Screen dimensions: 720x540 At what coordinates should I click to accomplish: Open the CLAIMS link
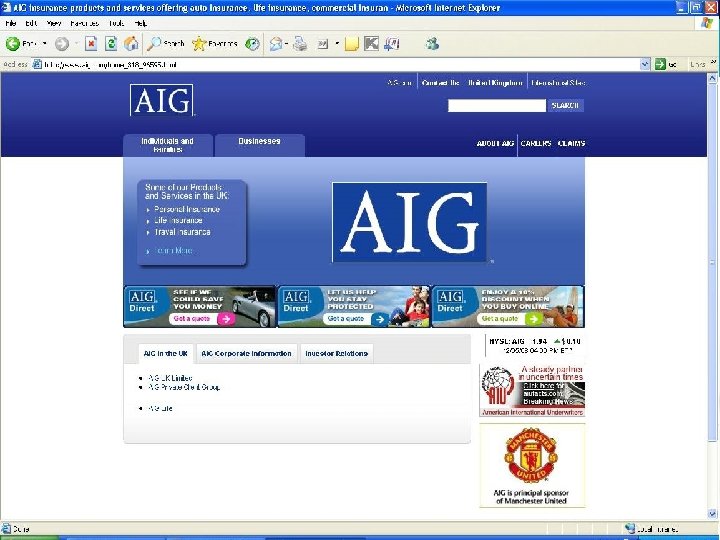coord(572,143)
